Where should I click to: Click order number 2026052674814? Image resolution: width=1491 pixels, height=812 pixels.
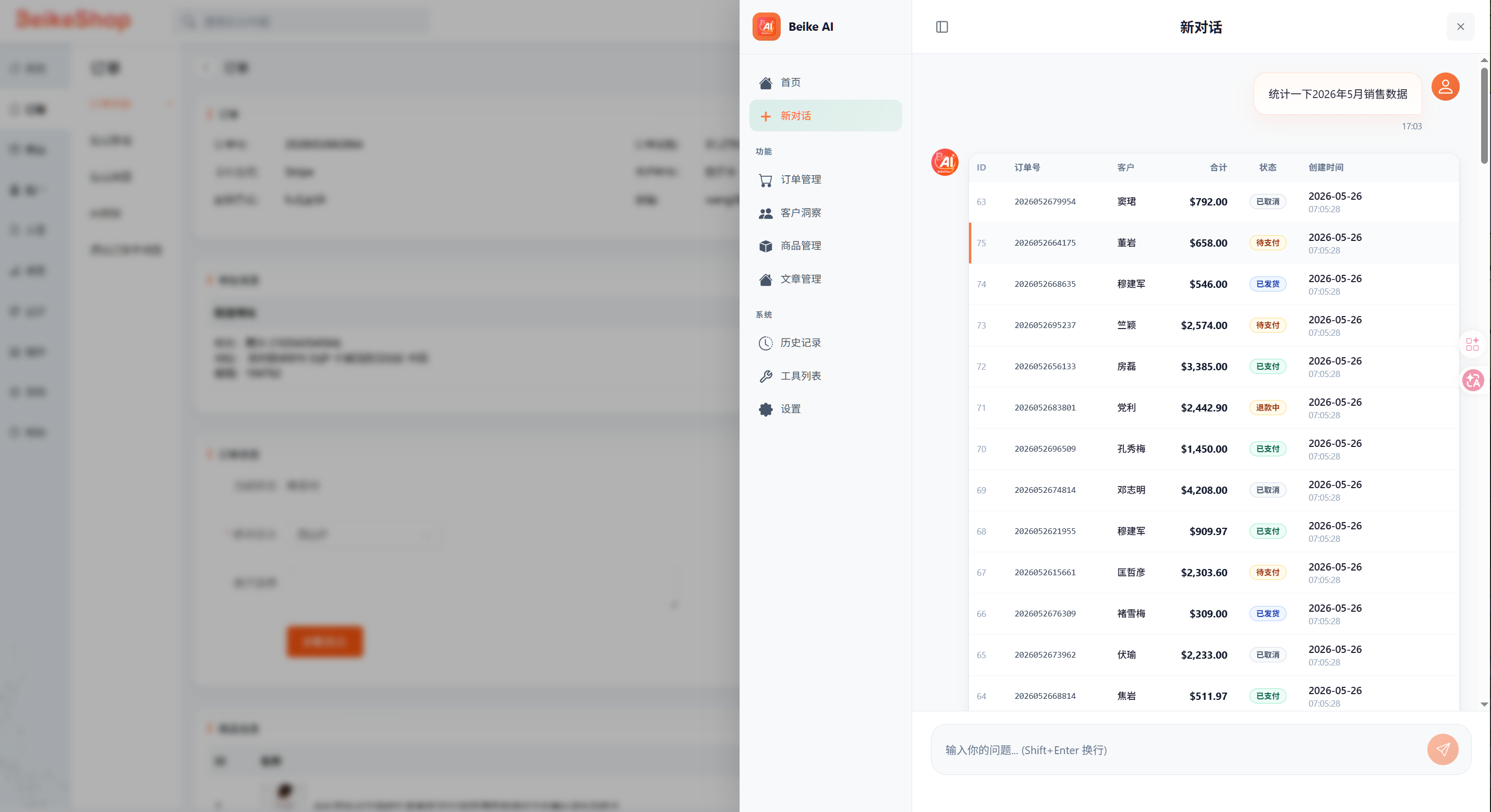[x=1045, y=490]
